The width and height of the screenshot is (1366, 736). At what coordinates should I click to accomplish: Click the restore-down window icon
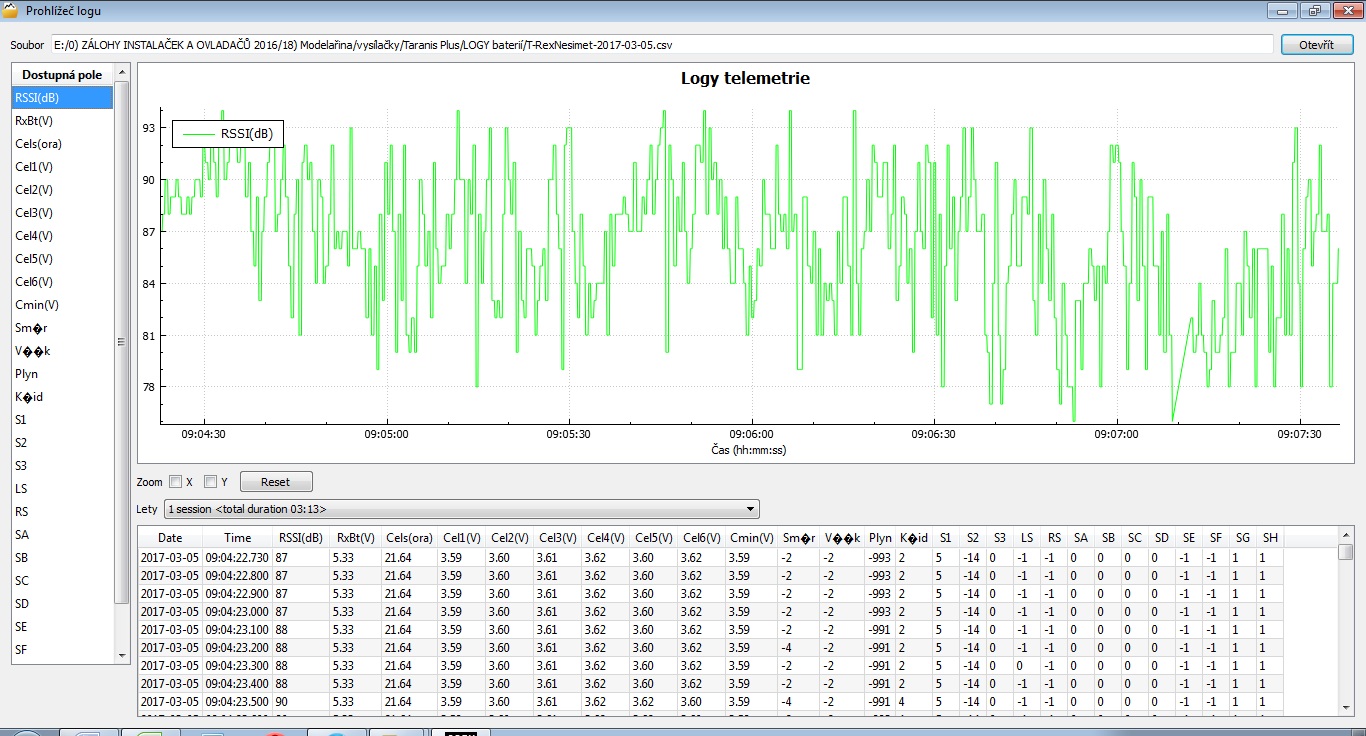(1314, 11)
